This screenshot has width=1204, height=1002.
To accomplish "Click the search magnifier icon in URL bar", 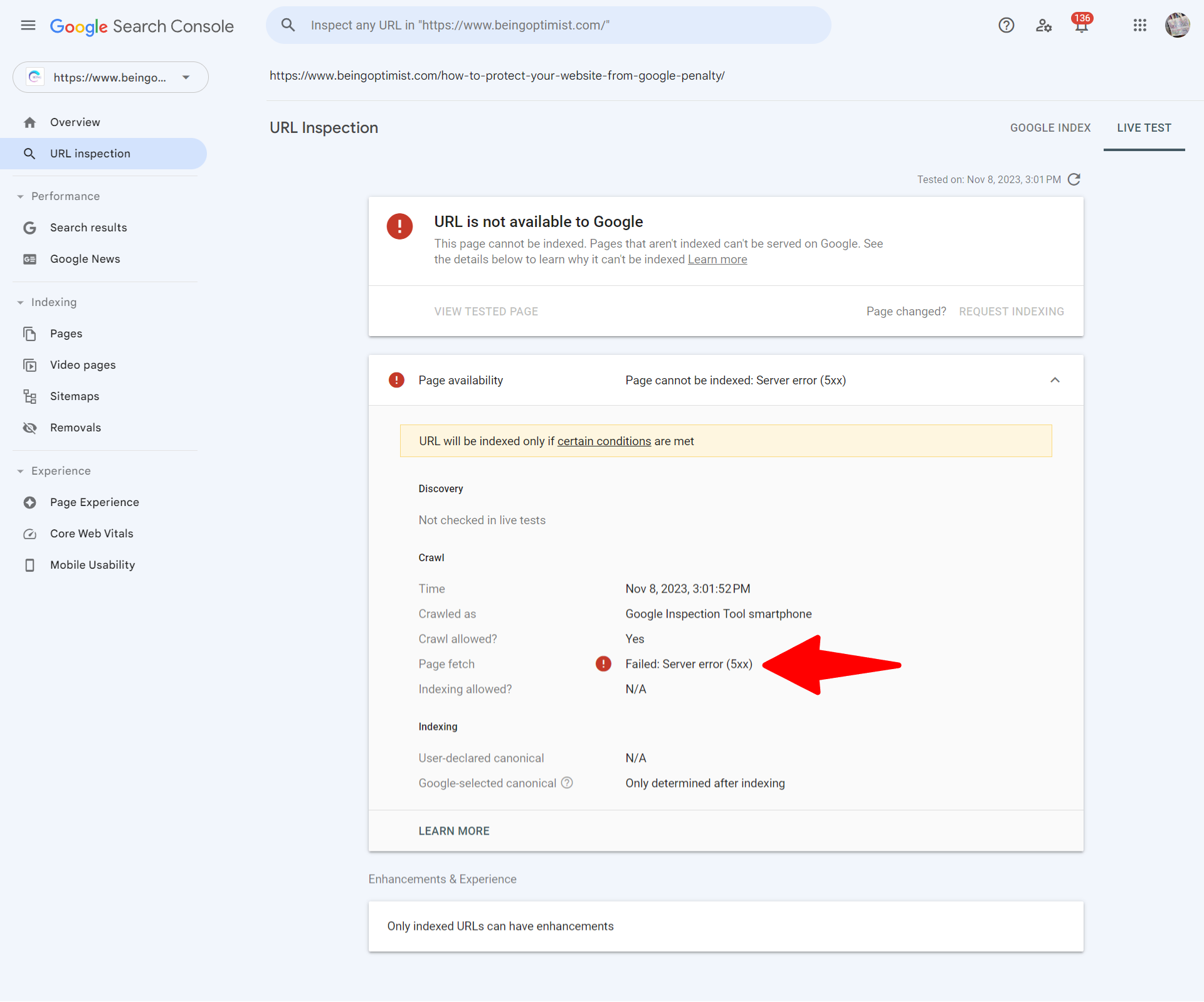I will click(288, 25).
